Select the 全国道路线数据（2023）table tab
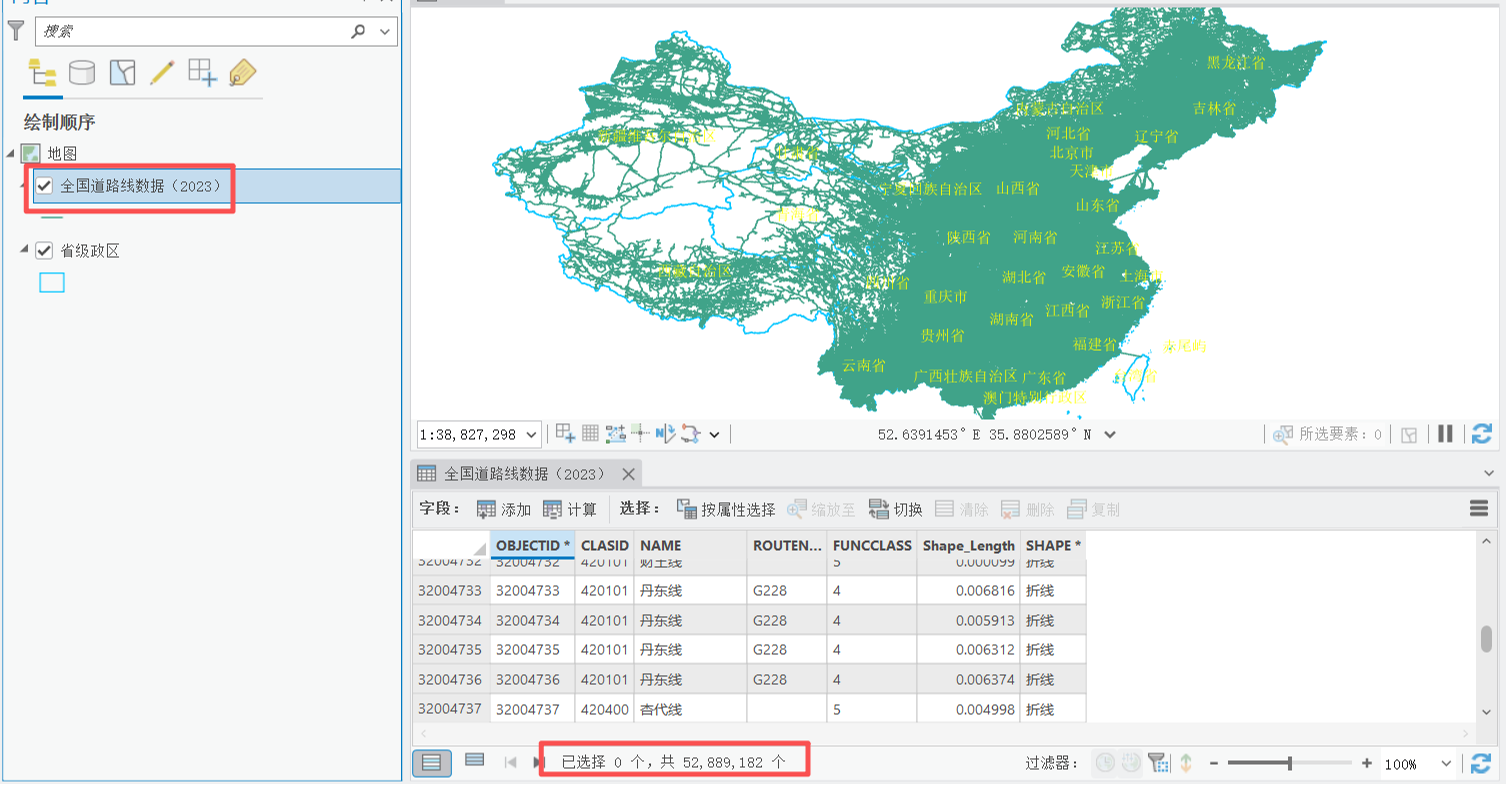The width and height of the screenshot is (1506, 785). tap(524, 474)
